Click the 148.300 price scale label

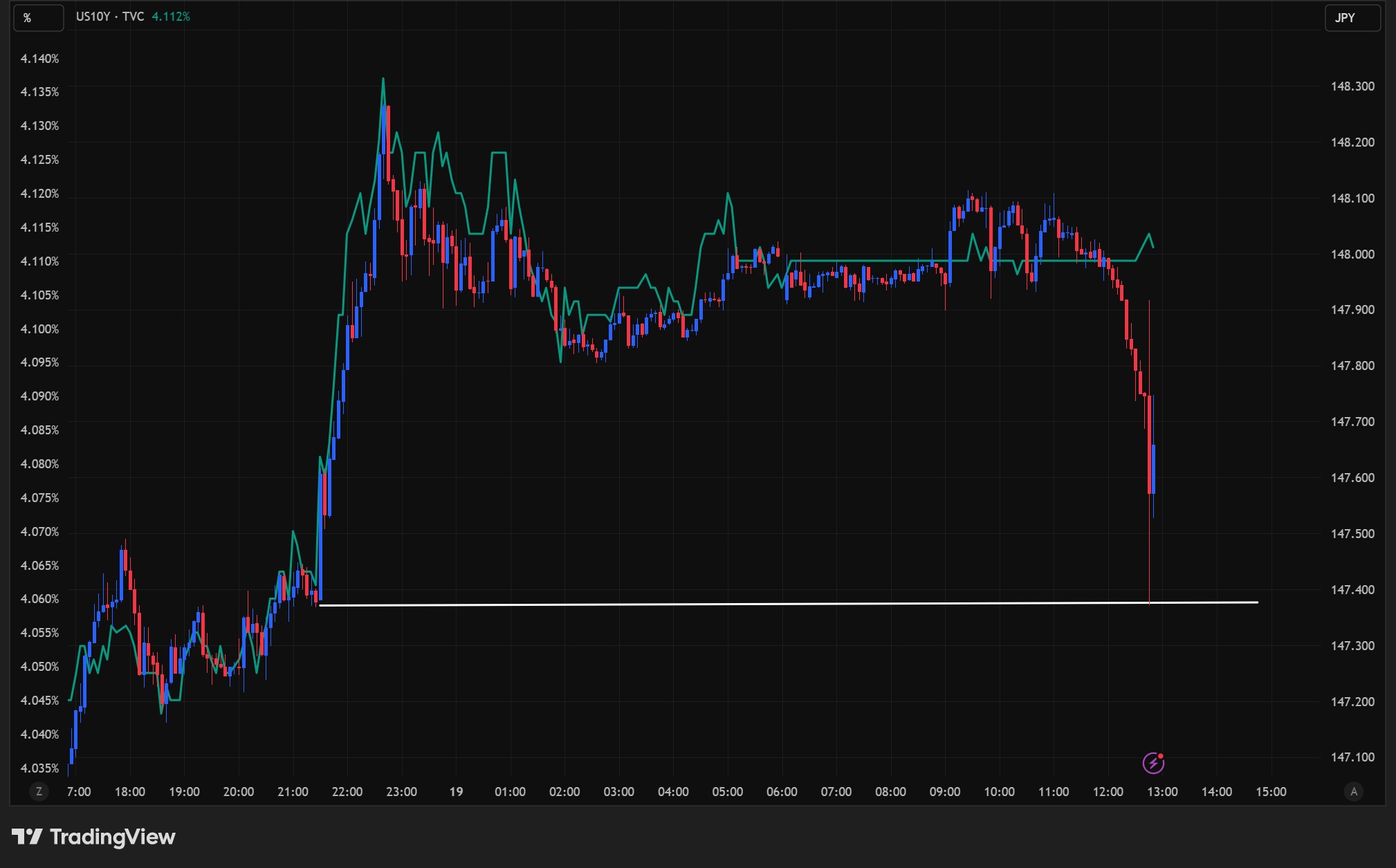coord(1352,86)
